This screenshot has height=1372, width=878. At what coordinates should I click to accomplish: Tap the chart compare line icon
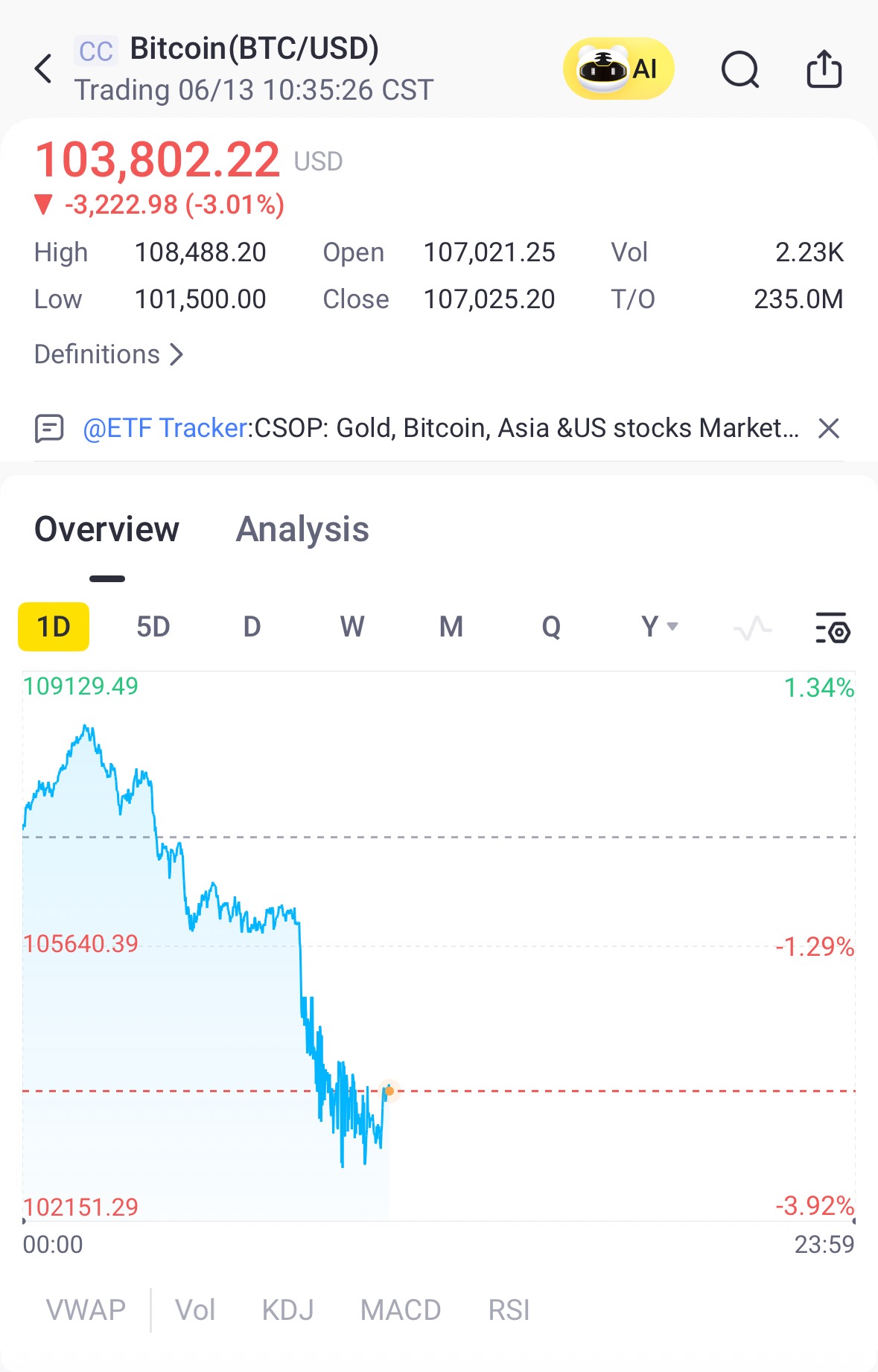click(752, 628)
